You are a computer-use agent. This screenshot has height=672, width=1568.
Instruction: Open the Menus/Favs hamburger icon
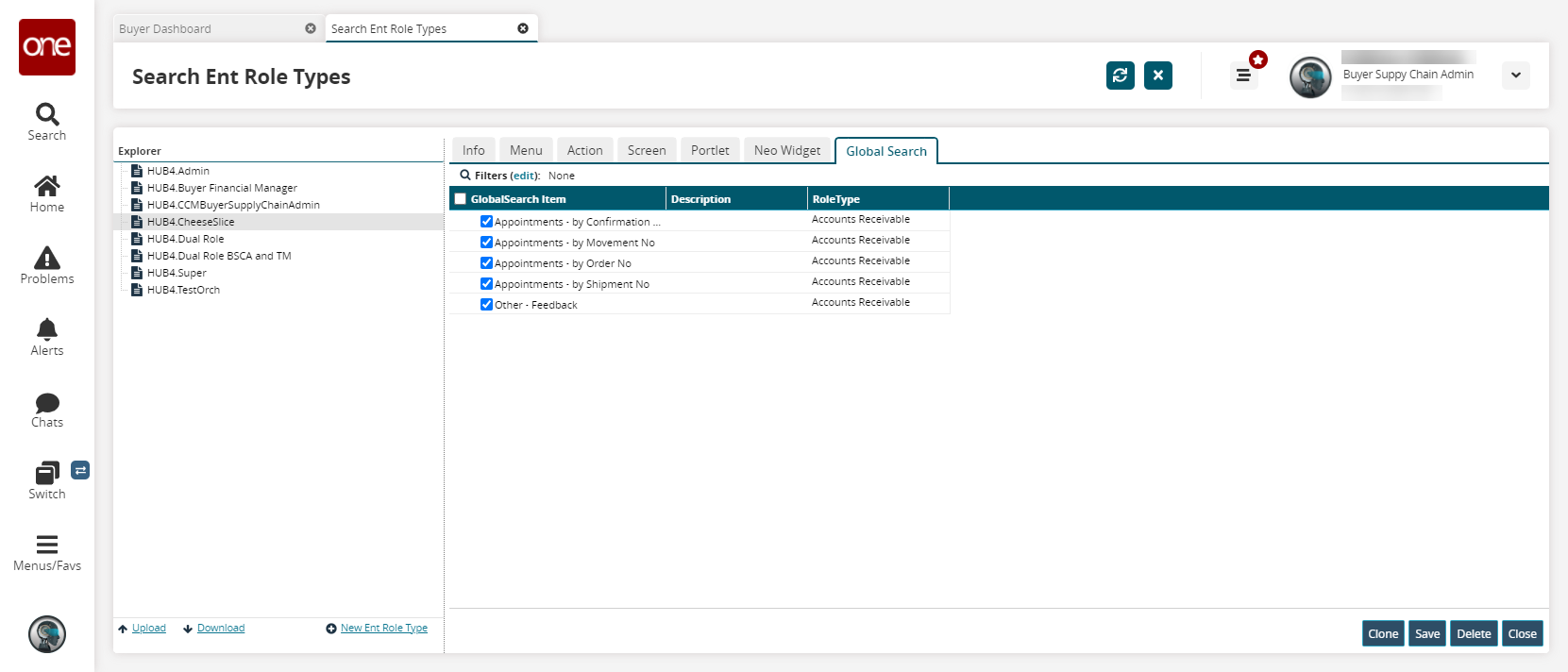46,552
